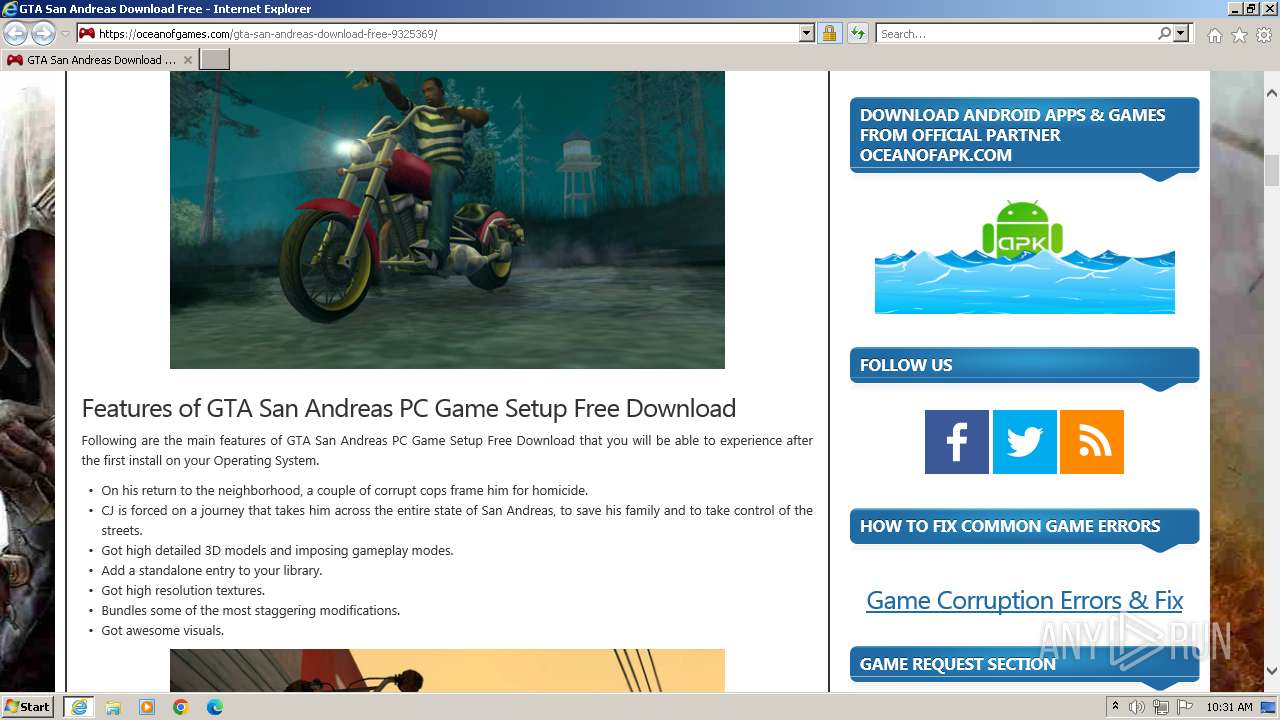Click the Features of GTA San Andreas heading
Viewport: 1280px width, 720px height.
point(408,408)
